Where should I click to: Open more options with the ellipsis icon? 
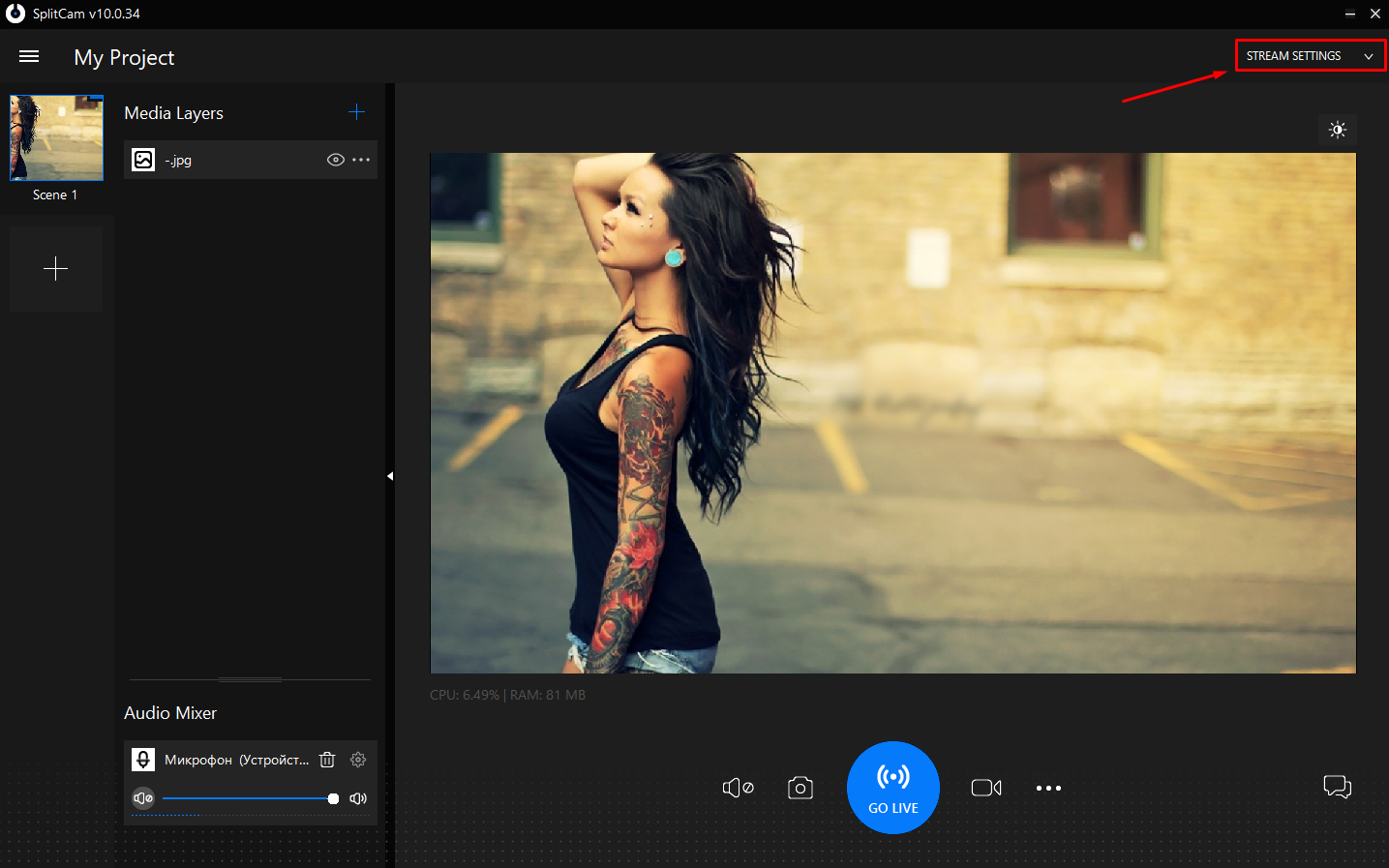point(1048,788)
